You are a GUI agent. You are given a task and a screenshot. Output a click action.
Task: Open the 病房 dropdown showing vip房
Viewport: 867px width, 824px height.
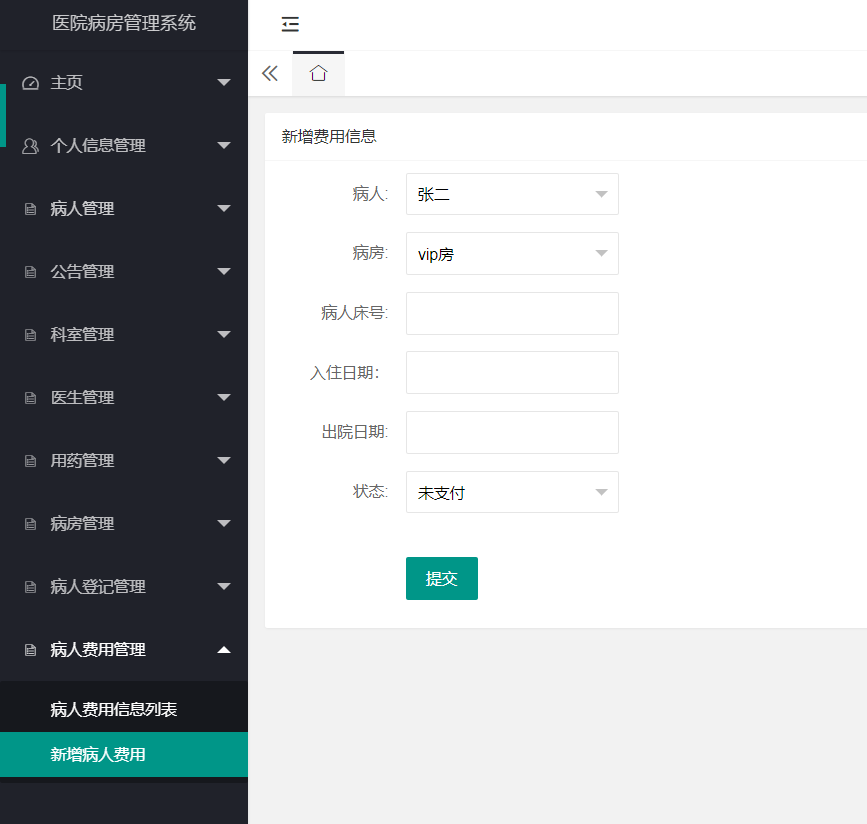point(512,254)
